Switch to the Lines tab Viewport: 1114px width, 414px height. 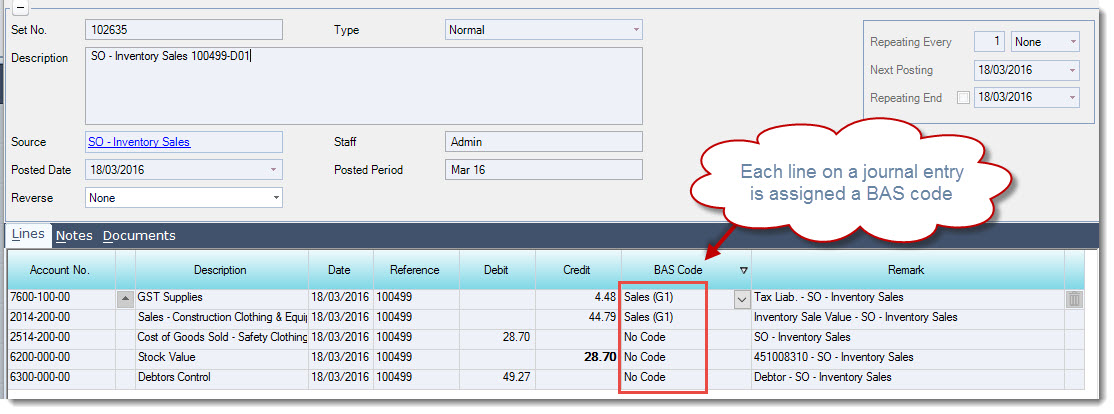click(x=28, y=234)
